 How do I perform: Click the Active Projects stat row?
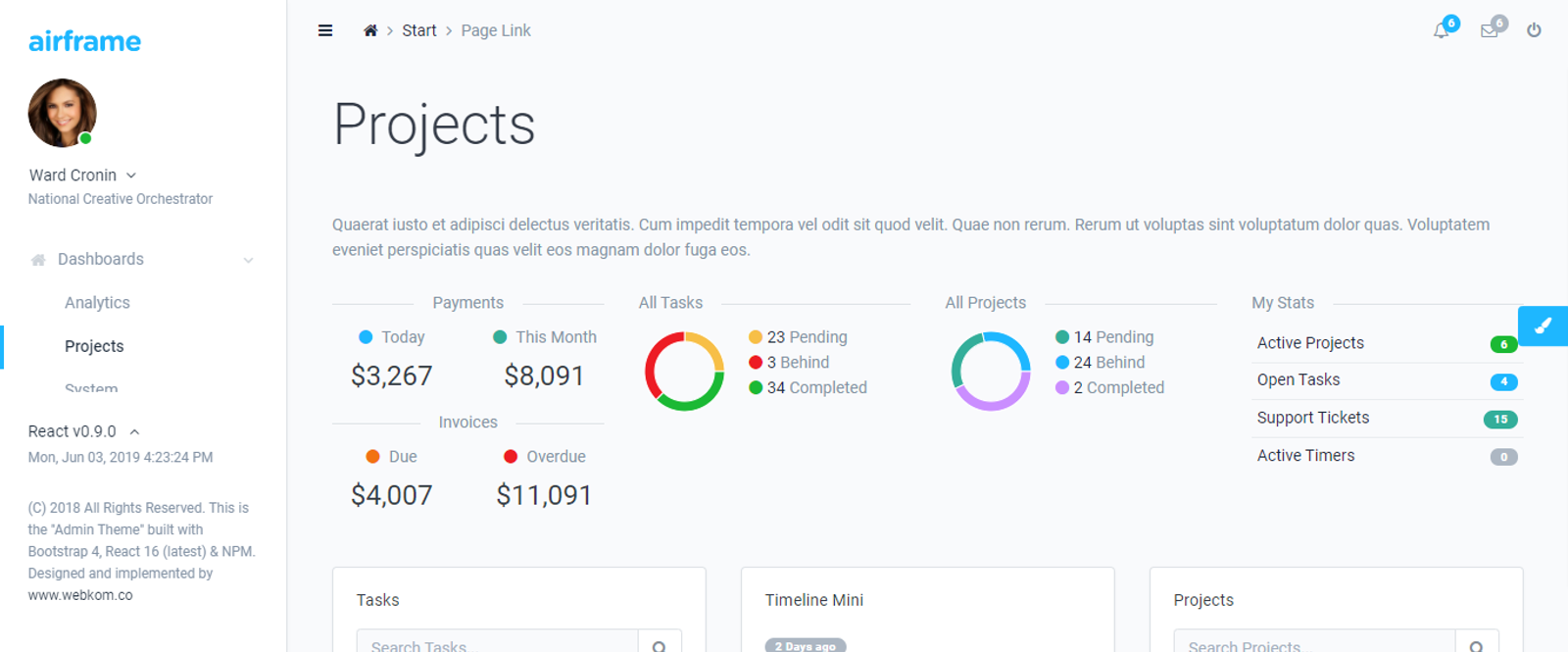point(1388,343)
